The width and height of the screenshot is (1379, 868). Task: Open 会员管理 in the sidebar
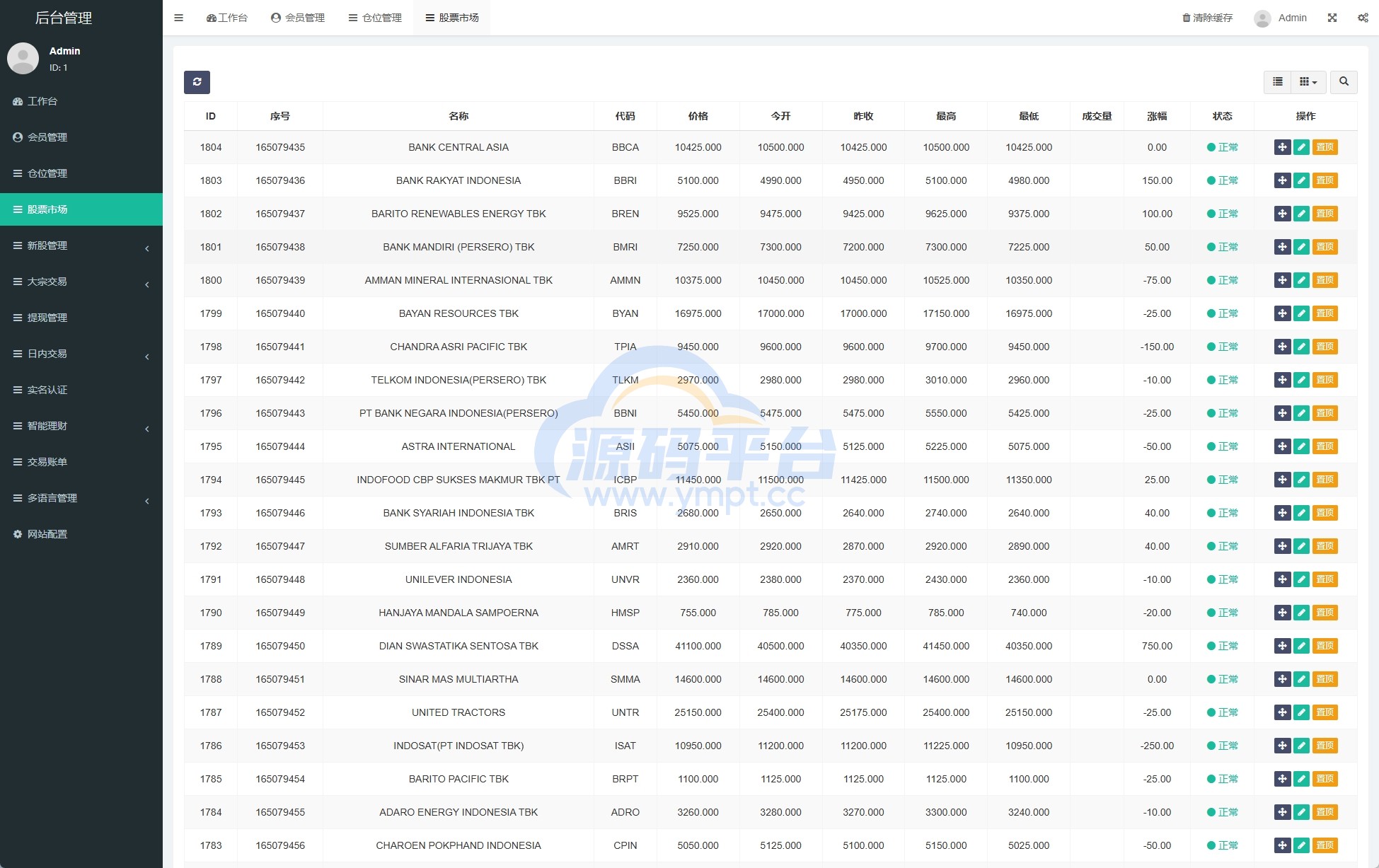81,137
